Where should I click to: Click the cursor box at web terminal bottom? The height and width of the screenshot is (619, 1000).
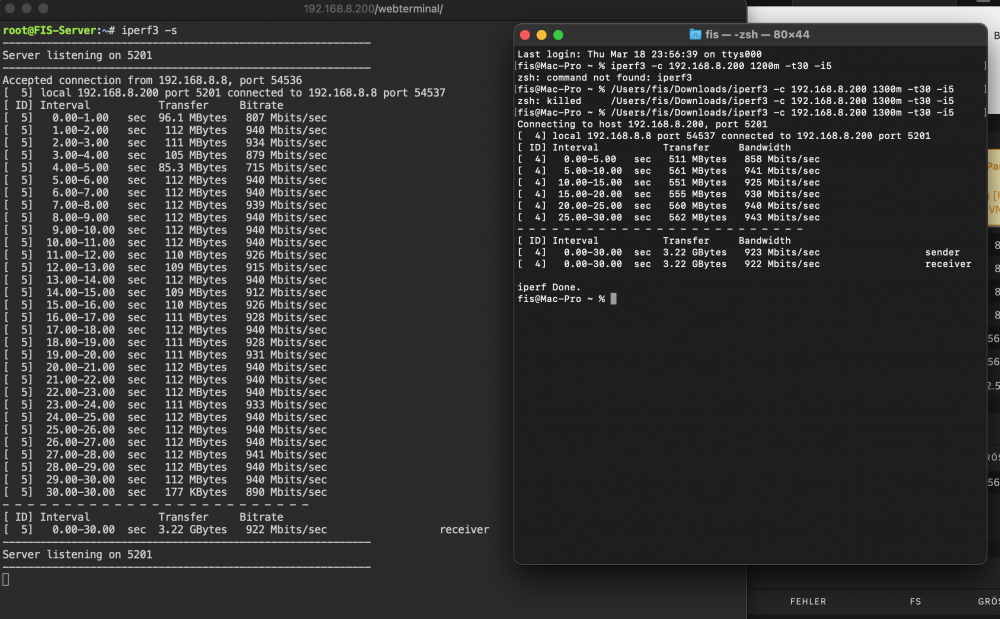pyautogui.click(x=6, y=579)
